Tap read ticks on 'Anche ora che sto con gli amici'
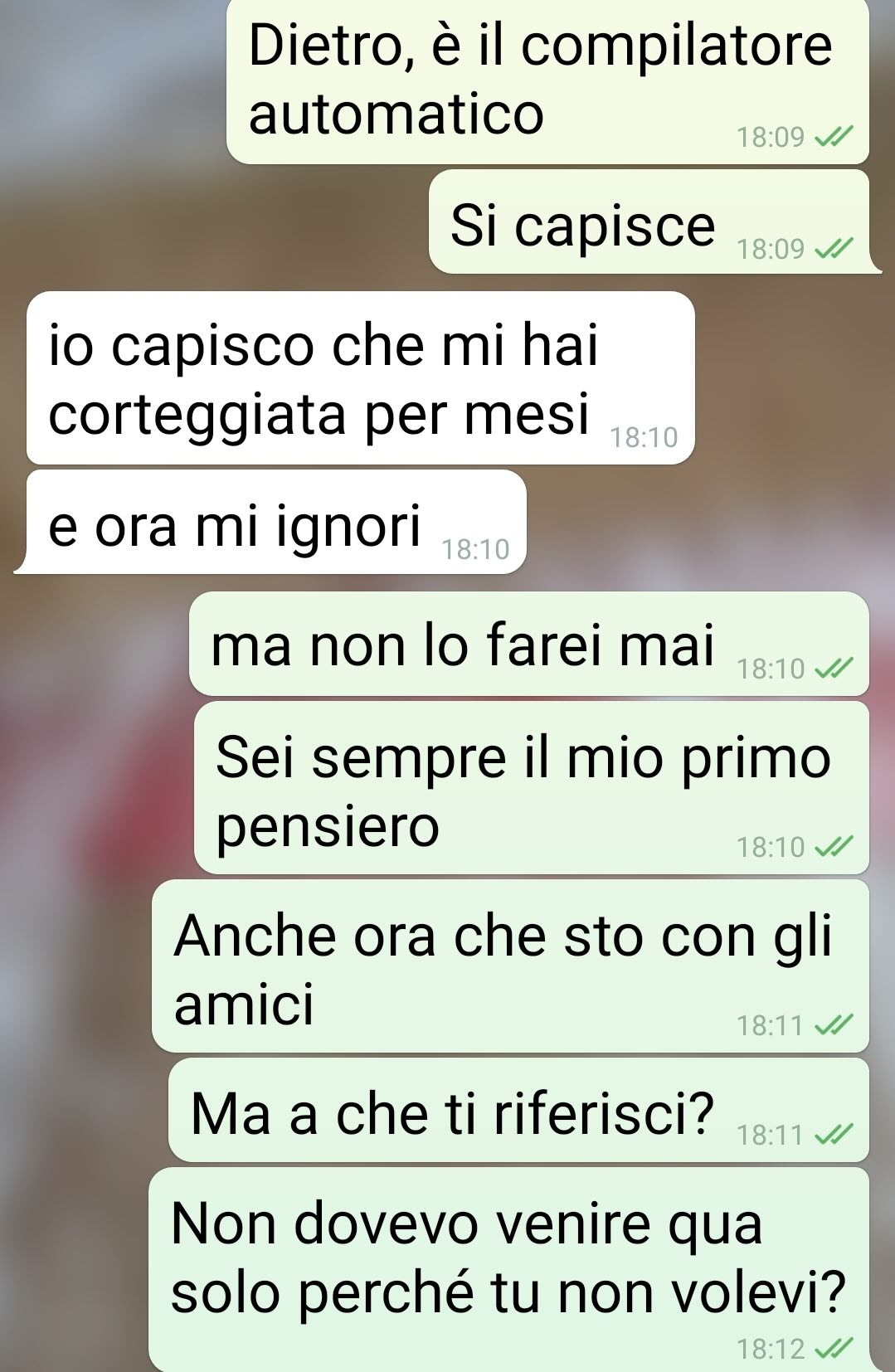The width and height of the screenshot is (895, 1372). click(834, 1026)
